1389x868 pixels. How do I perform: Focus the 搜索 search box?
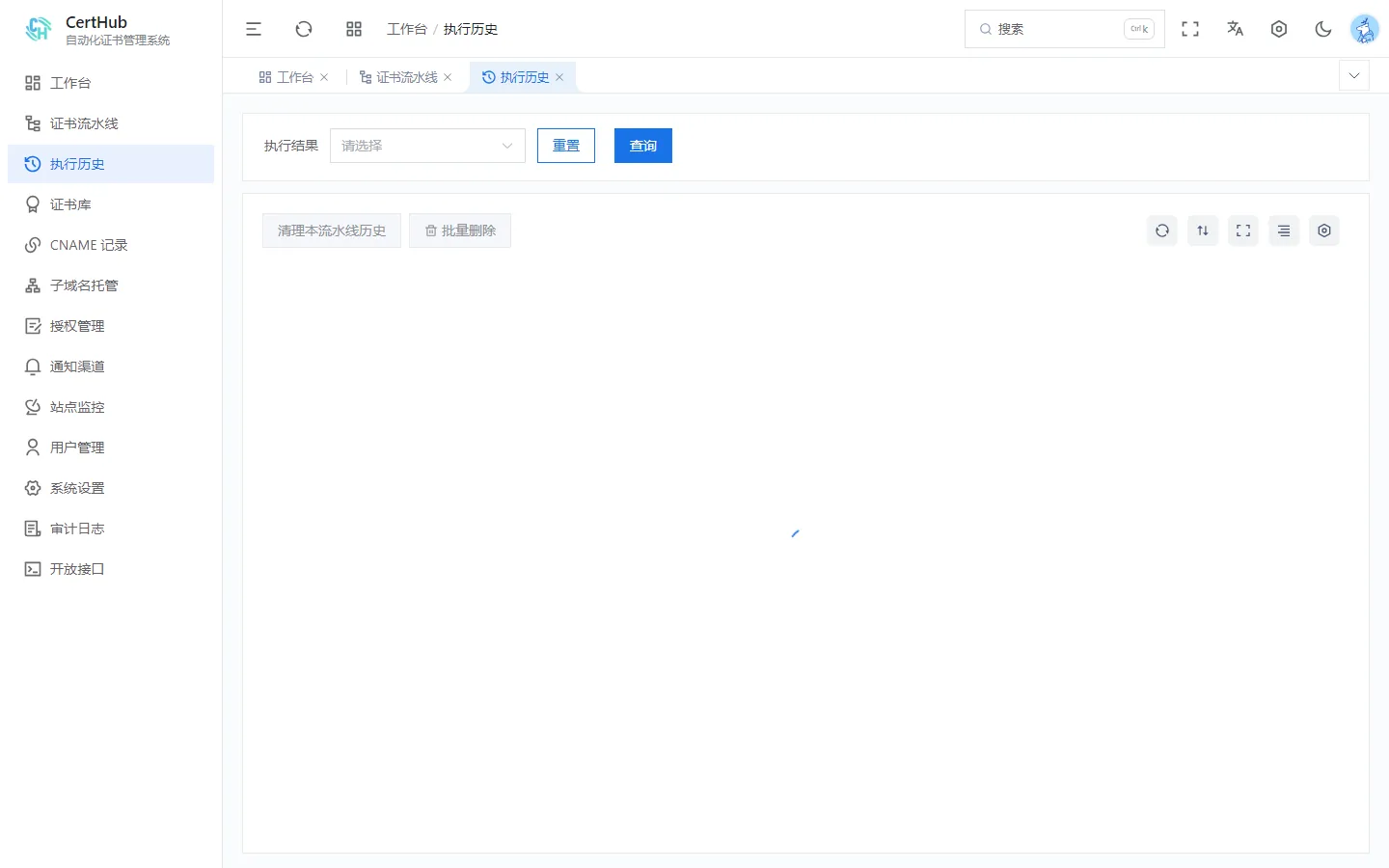coord(1065,29)
